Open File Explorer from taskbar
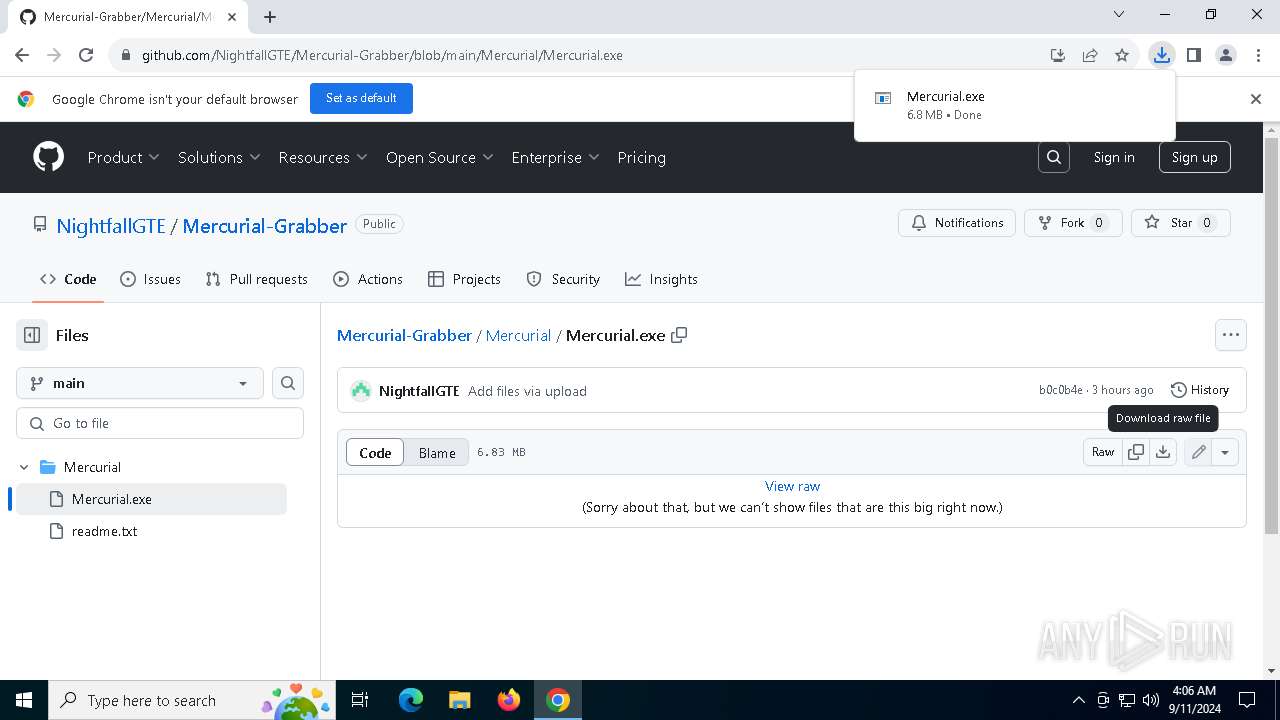Viewport: 1280px width, 720px height. (x=459, y=700)
